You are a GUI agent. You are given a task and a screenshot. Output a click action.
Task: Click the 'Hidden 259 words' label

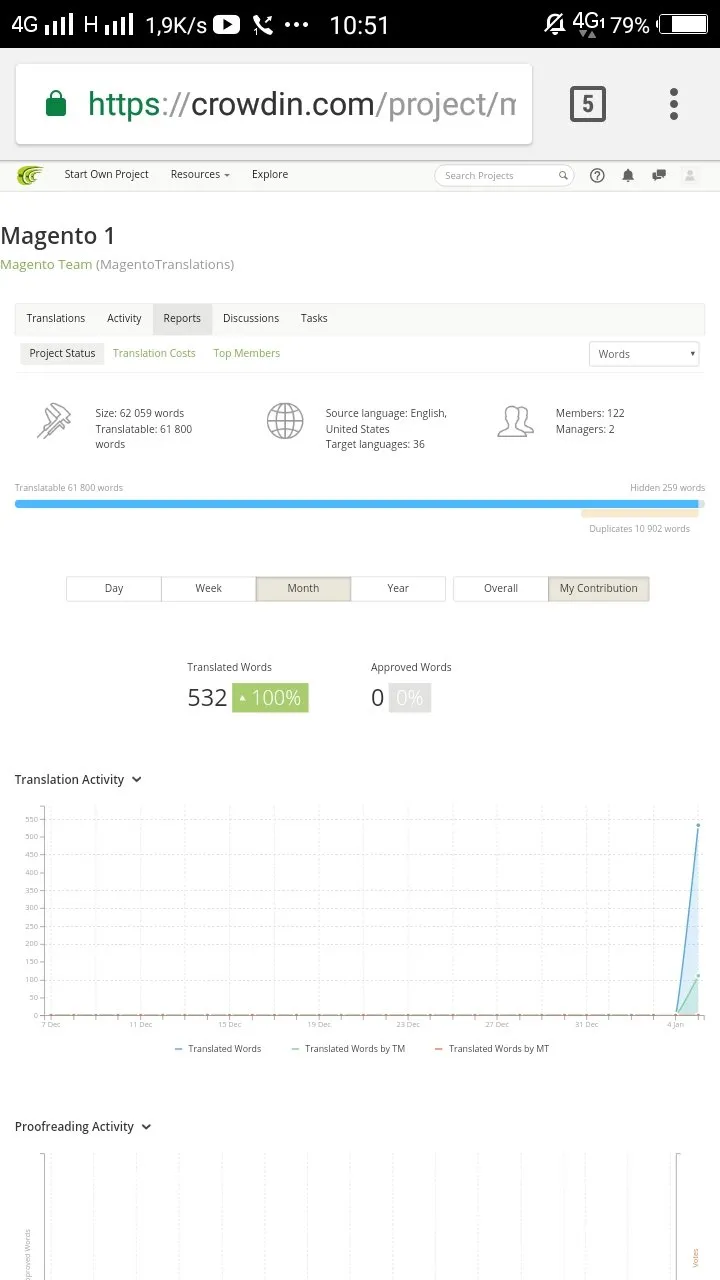click(667, 488)
